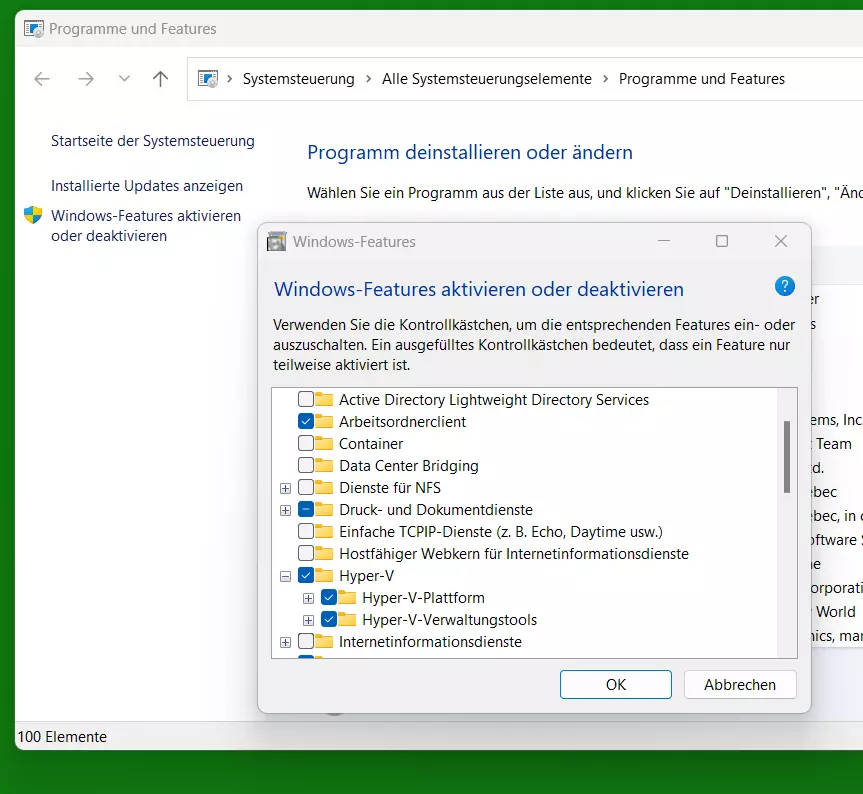This screenshot has height=794, width=863.
Task: Cancel with the Abbrechen button
Action: (740, 685)
